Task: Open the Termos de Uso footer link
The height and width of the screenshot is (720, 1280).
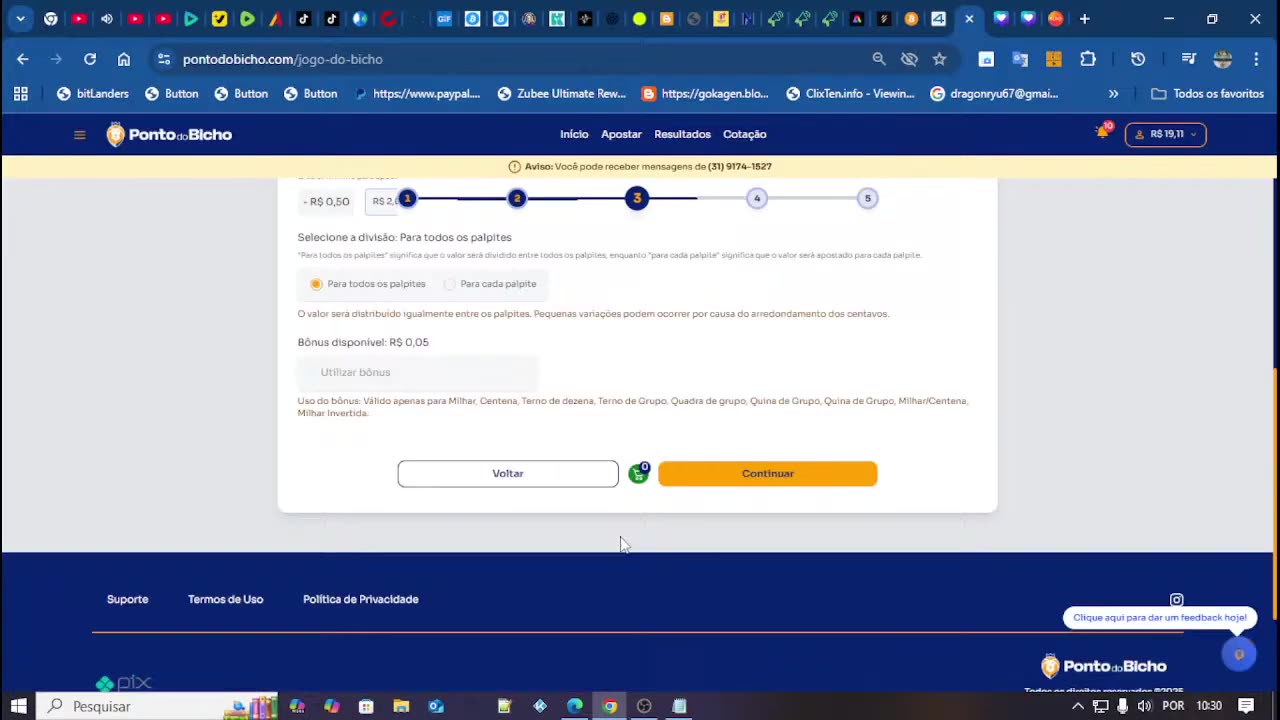Action: click(226, 599)
